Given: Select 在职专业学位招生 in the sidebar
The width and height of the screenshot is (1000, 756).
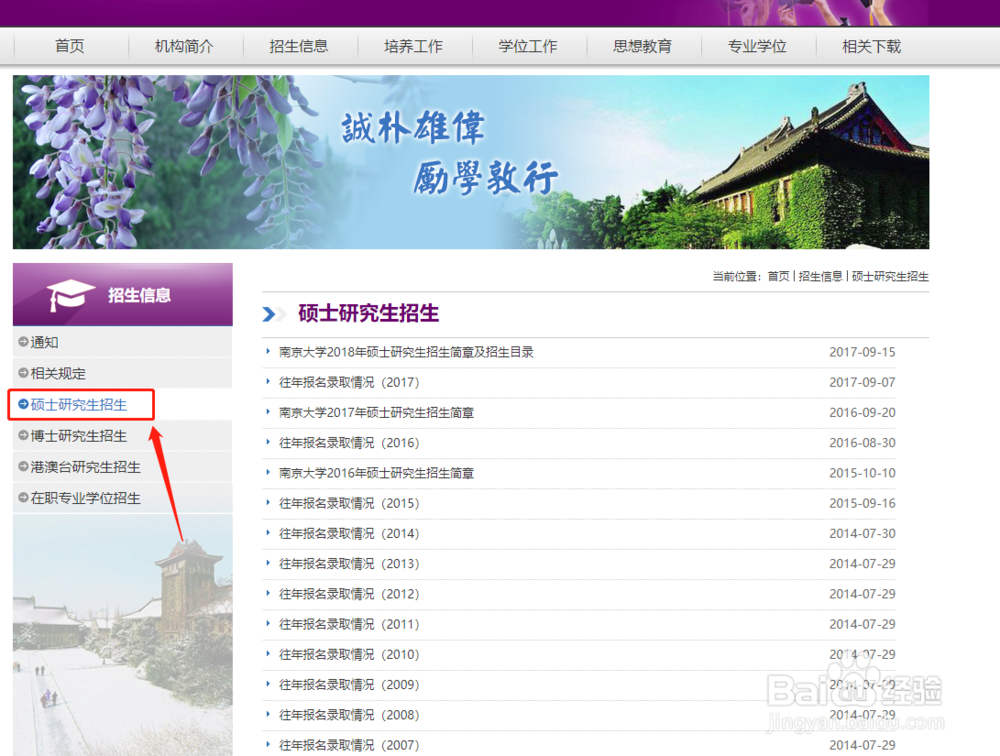Looking at the screenshot, I should point(85,498).
